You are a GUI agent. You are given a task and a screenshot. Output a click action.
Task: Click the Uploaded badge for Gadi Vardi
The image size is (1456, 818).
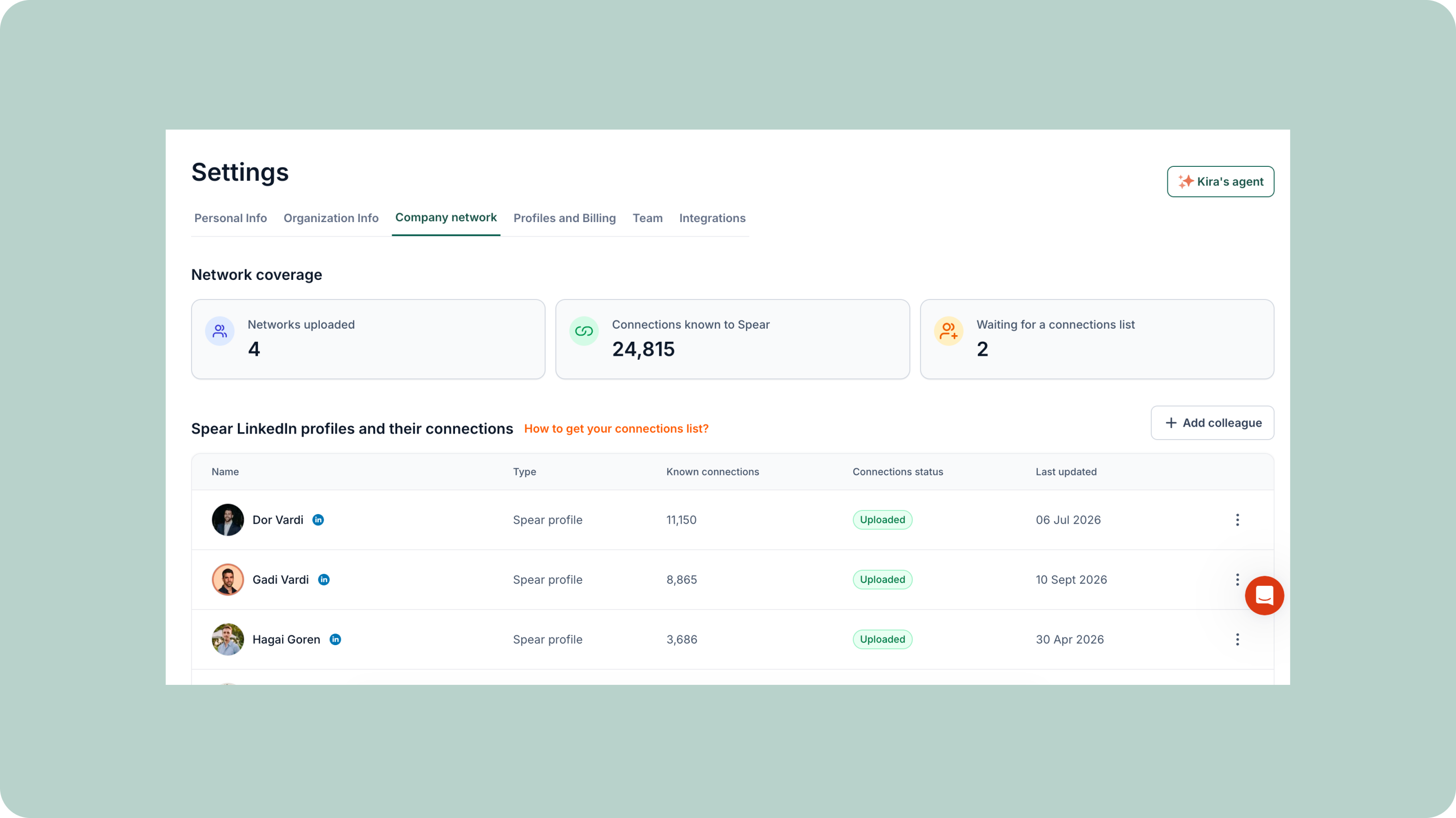pyautogui.click(x=882, y=580)
